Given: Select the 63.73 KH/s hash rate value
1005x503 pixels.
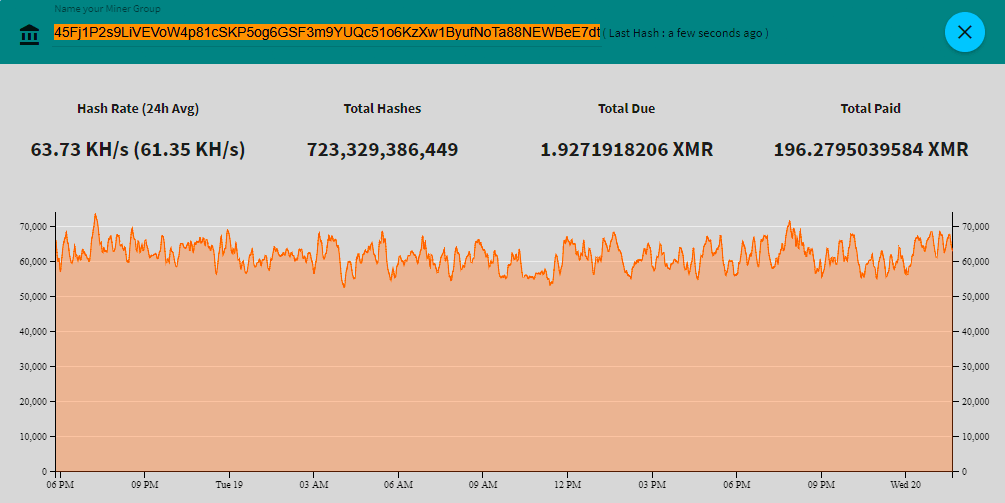Looking at the screenshot, I should (138, 150).
